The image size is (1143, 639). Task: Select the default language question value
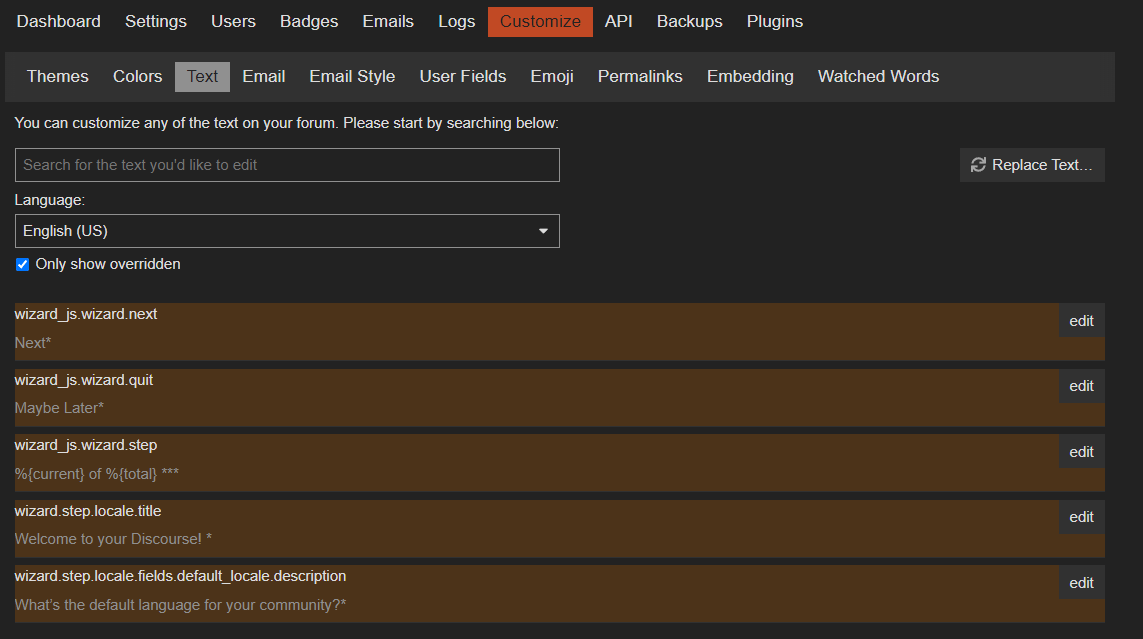click(180, 605)
